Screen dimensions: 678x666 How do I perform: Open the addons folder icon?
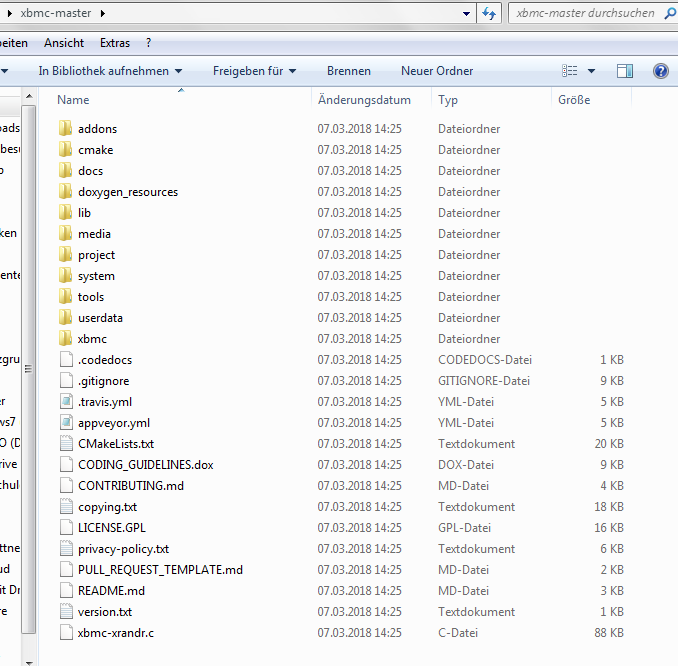[x=65, y=128]
